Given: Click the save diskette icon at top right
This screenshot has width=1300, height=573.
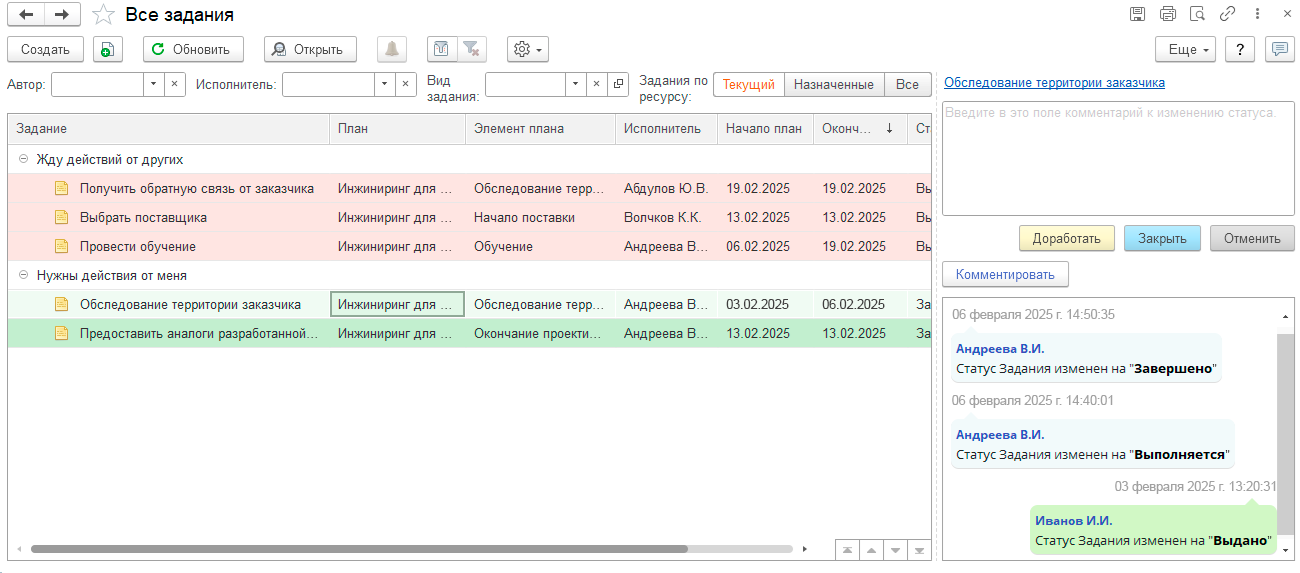Looking at the screenshot, I should (1137, 14).
